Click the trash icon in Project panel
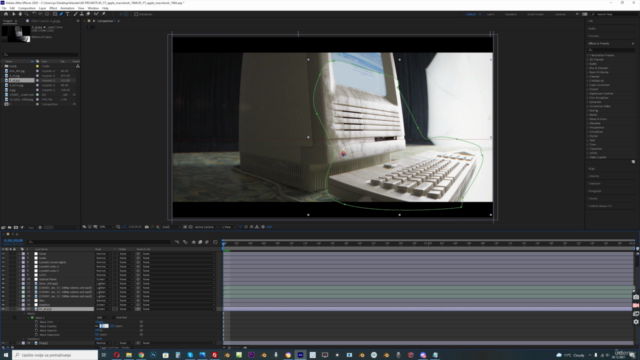 tap(40, 227)
